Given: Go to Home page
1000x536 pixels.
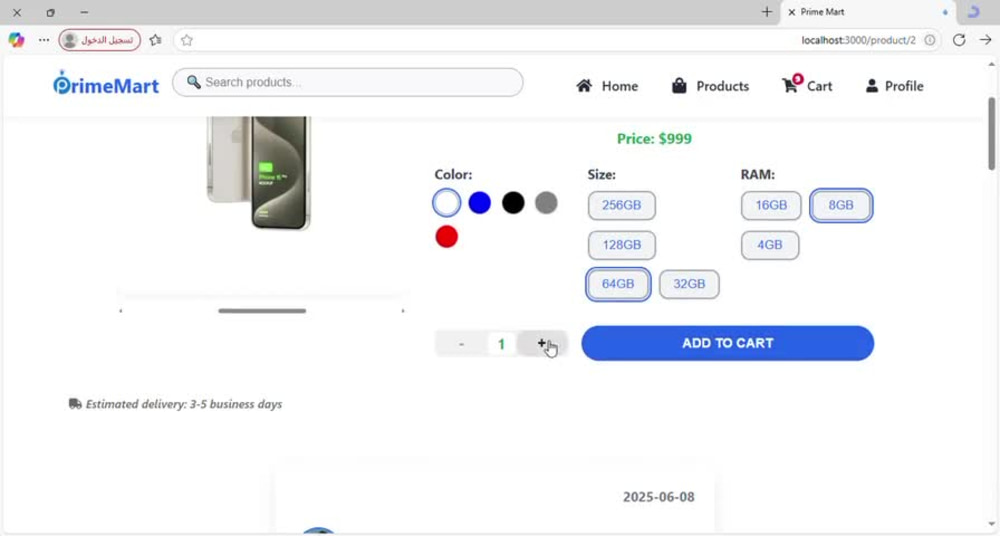Looking at the screenshot, I should (607, 86).
